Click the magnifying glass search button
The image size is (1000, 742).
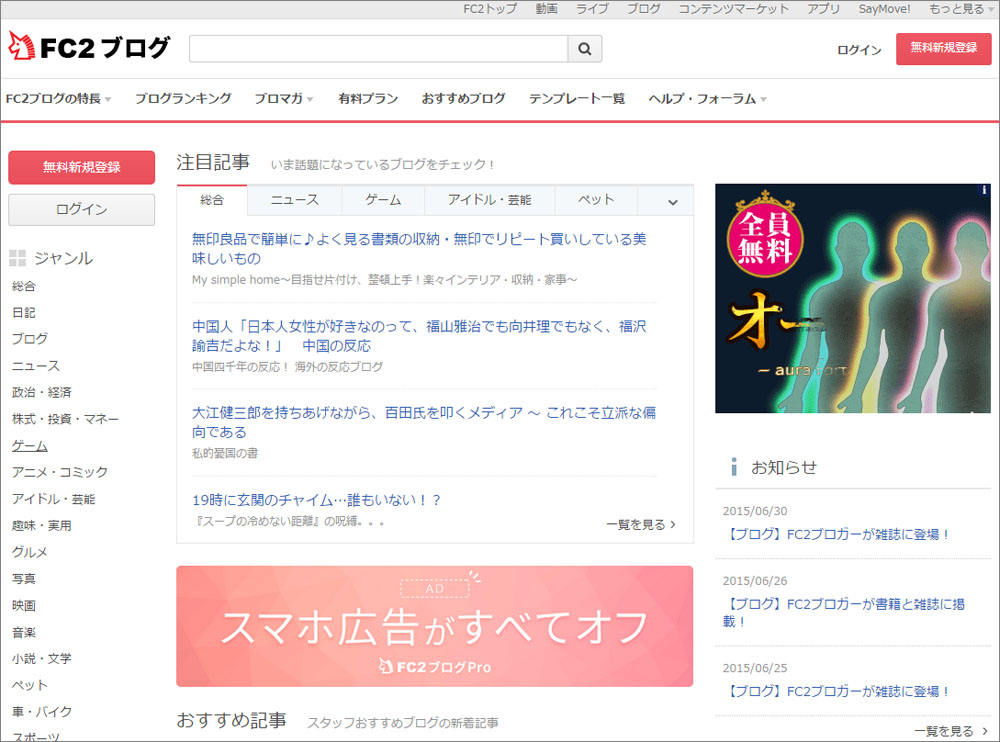585,48
